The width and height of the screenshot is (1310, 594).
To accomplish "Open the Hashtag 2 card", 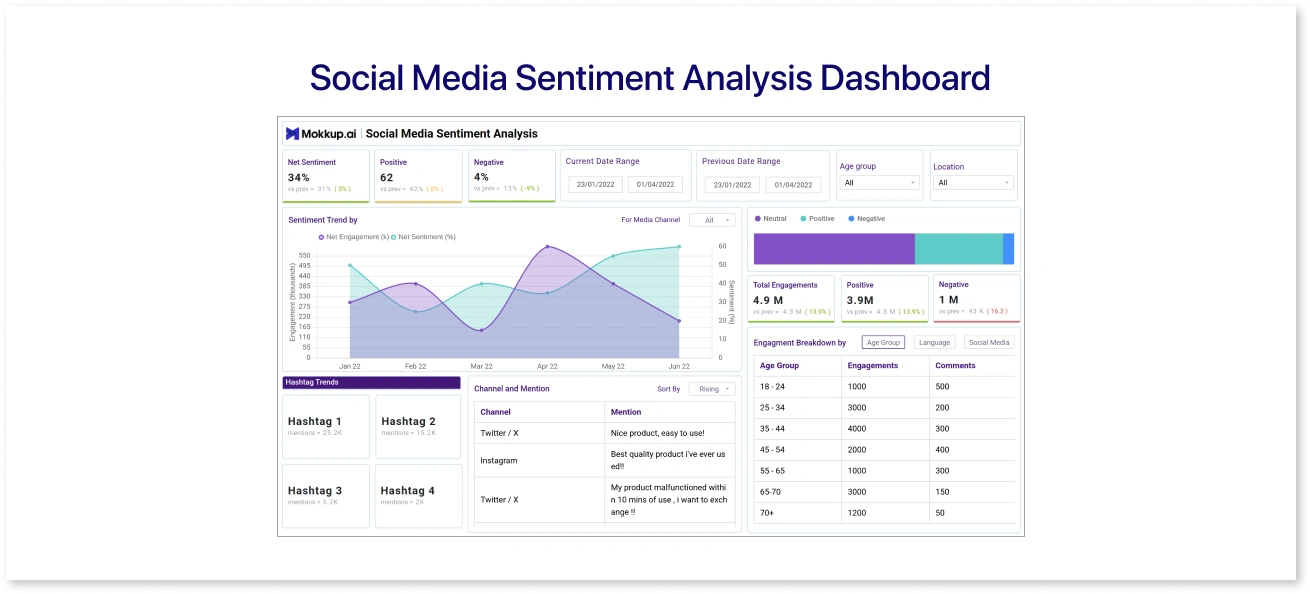I will pyautogui.click(x=419, y=427).
